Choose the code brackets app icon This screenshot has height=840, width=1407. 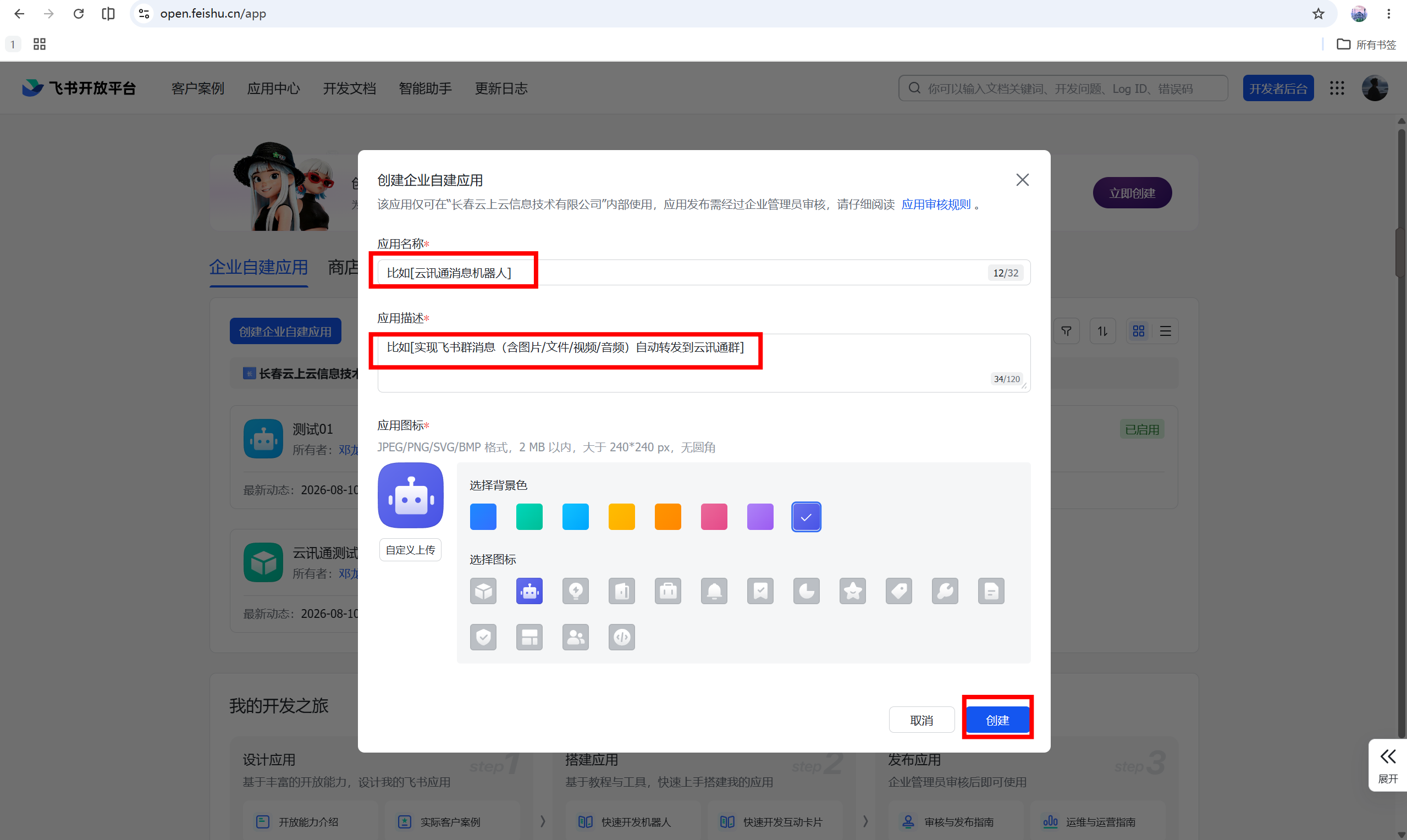point(621,637)
